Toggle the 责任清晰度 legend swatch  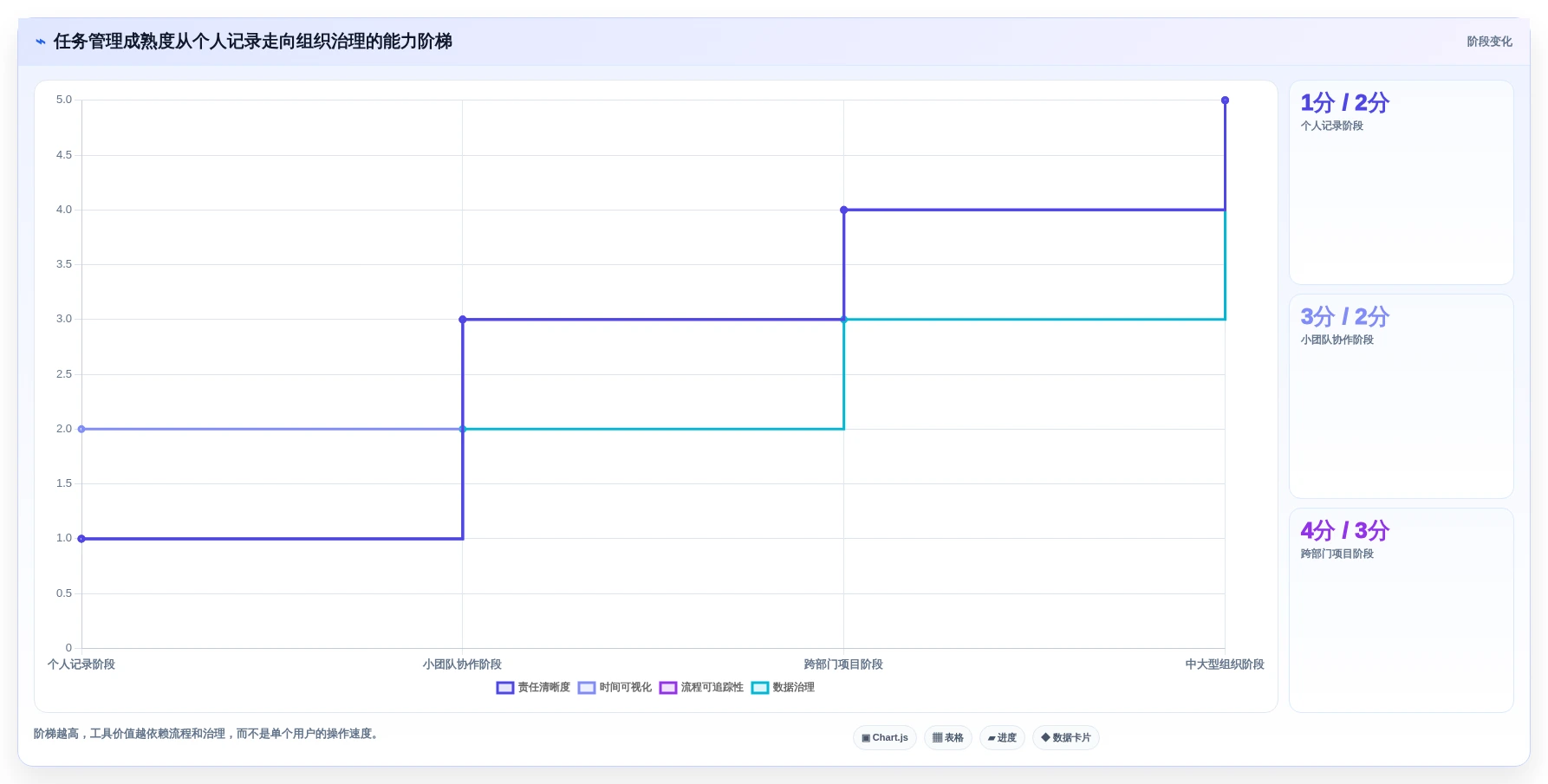tap(505, 688)
